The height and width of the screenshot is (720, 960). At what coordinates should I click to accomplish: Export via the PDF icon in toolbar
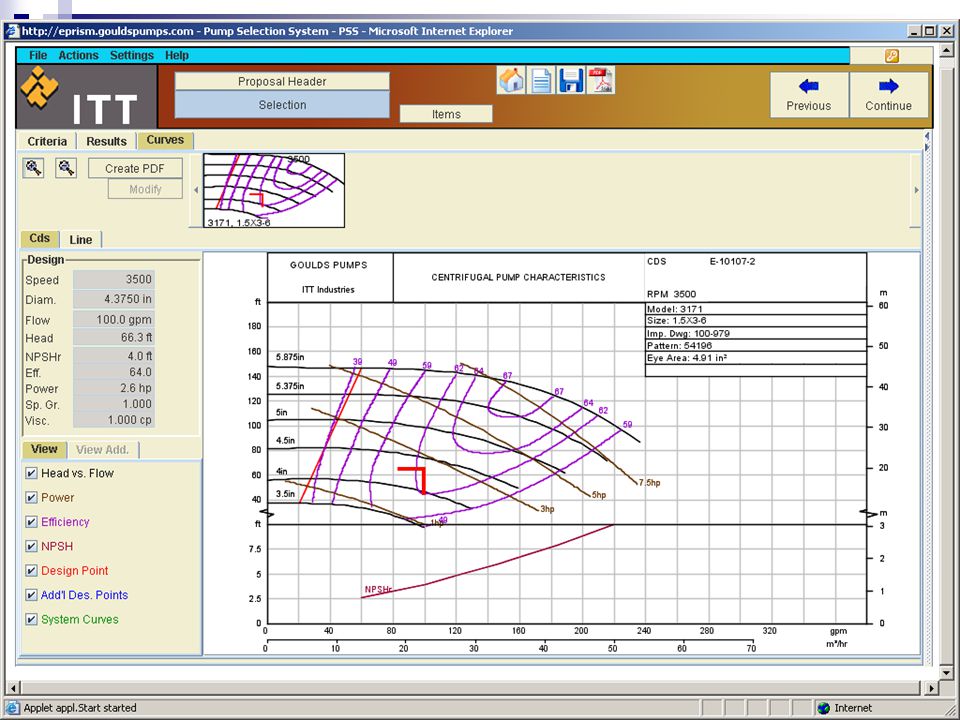click(601, 81)
